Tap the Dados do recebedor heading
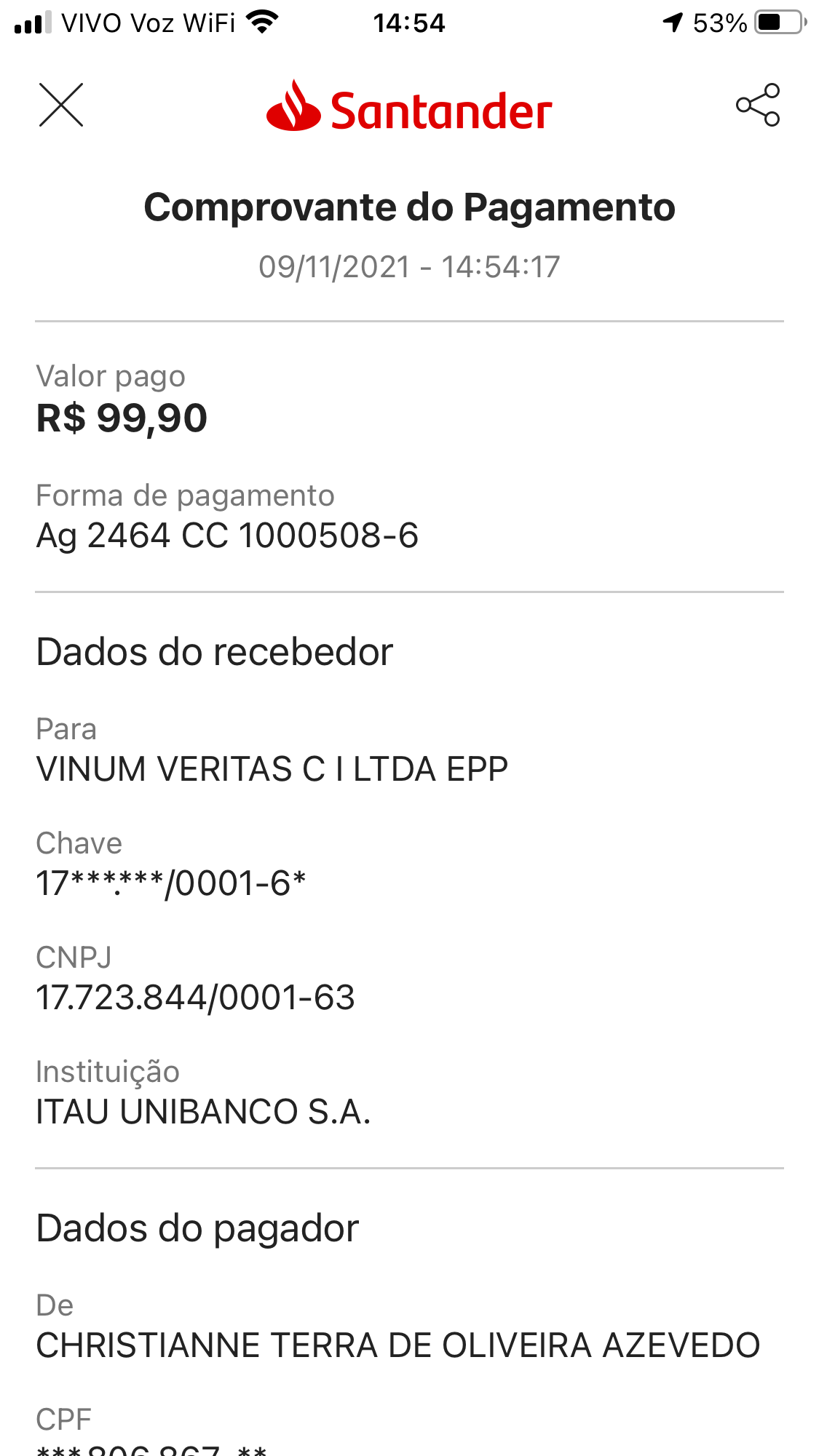This screenshot has height=1456, width=819. pyautogui.click(x=215, y=652)
